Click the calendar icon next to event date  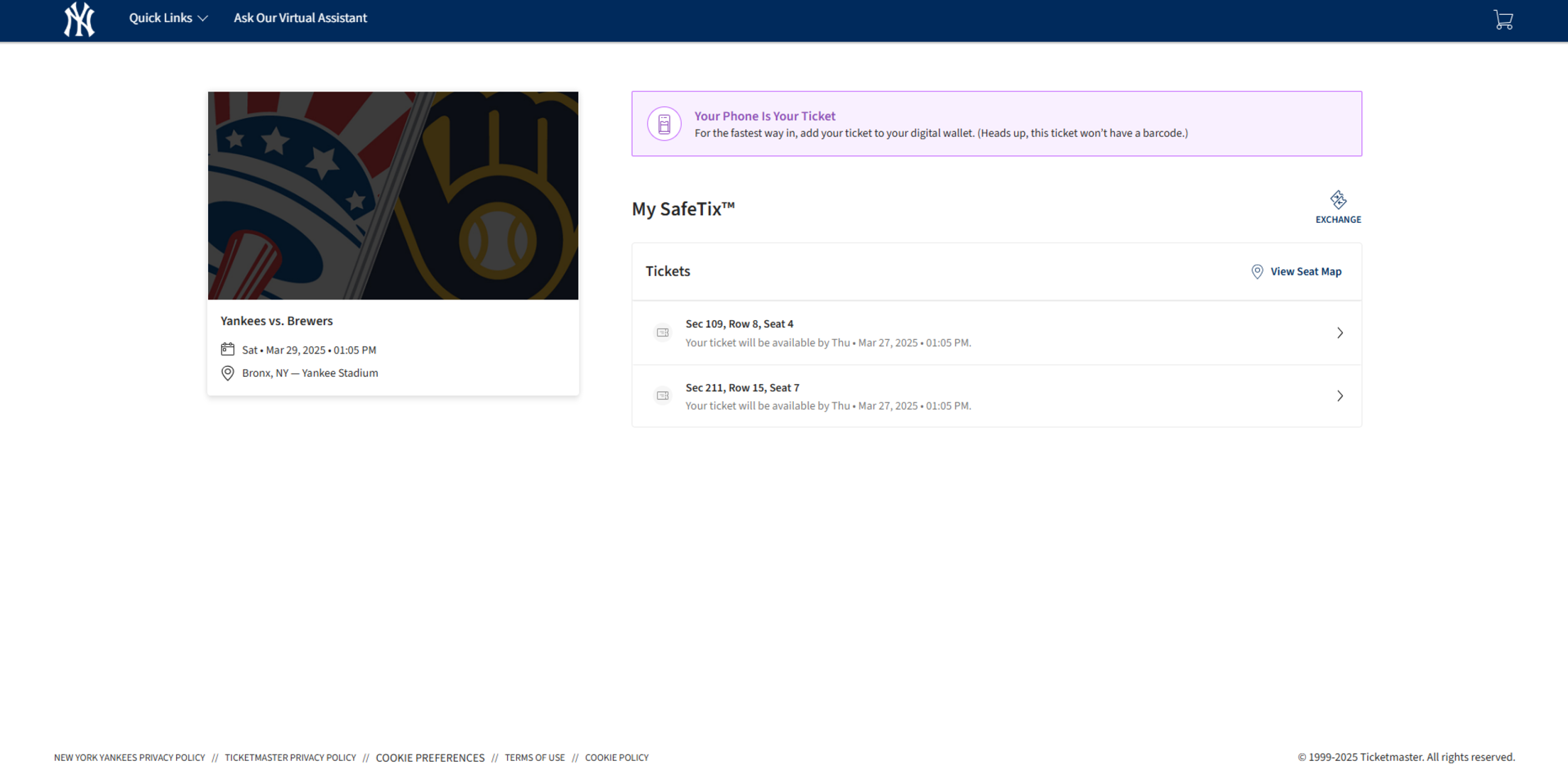click(x=227, y=349)
